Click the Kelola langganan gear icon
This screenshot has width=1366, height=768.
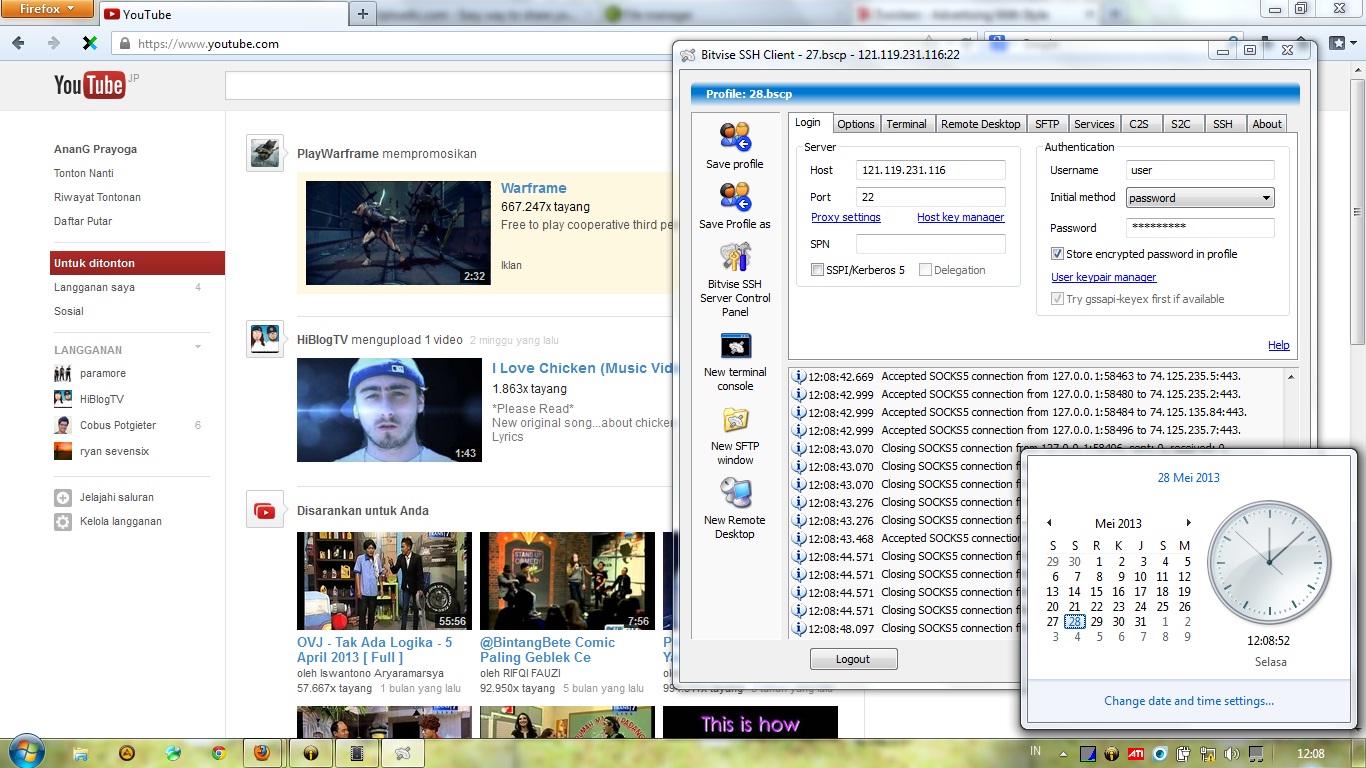[63, 521]
